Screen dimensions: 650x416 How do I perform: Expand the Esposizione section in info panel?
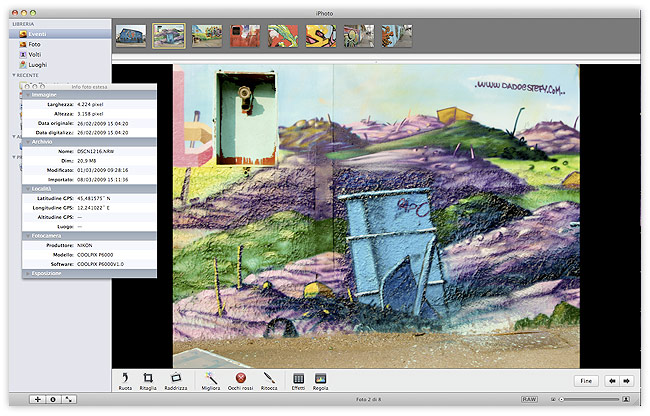(28, 273)
